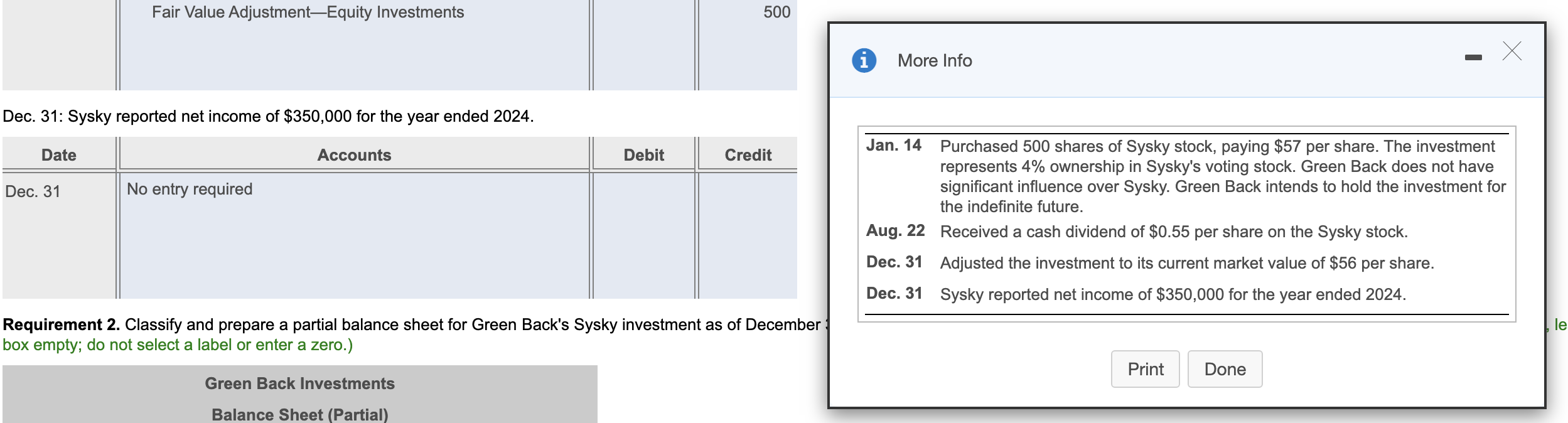Minimize the More Info dialog
1568x423 pixels.
[1473, 57]
